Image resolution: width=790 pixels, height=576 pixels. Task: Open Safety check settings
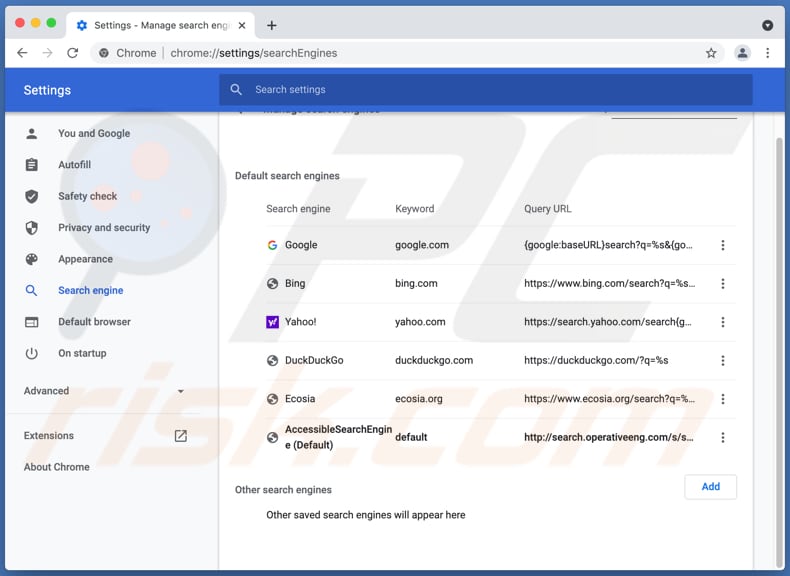tap(87, 196)
